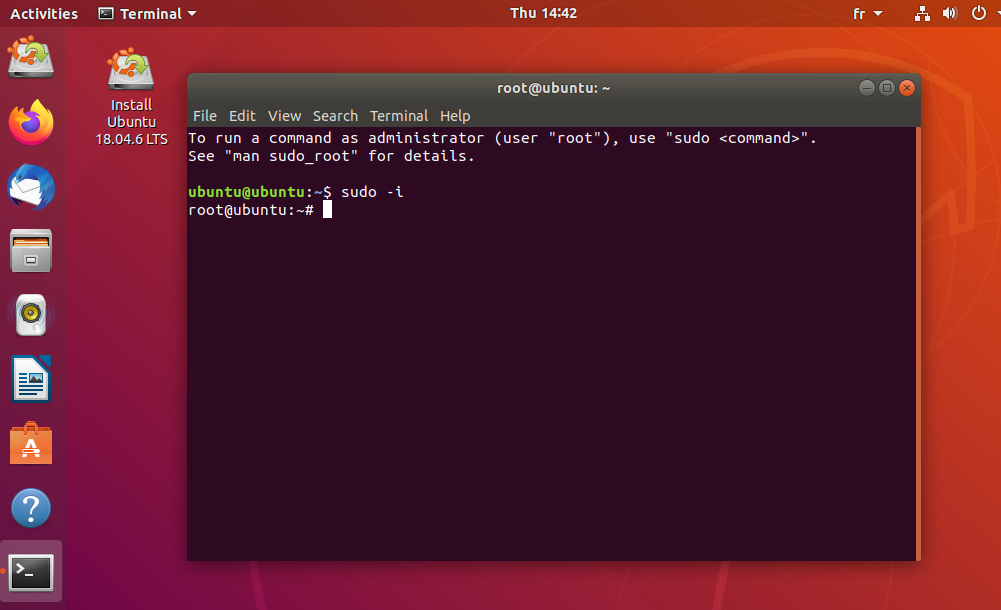Open Install Ubuntu 18.04.6 LTS desktop shortcut
This screenshot has width=1001, height=610.
[131, 98]
